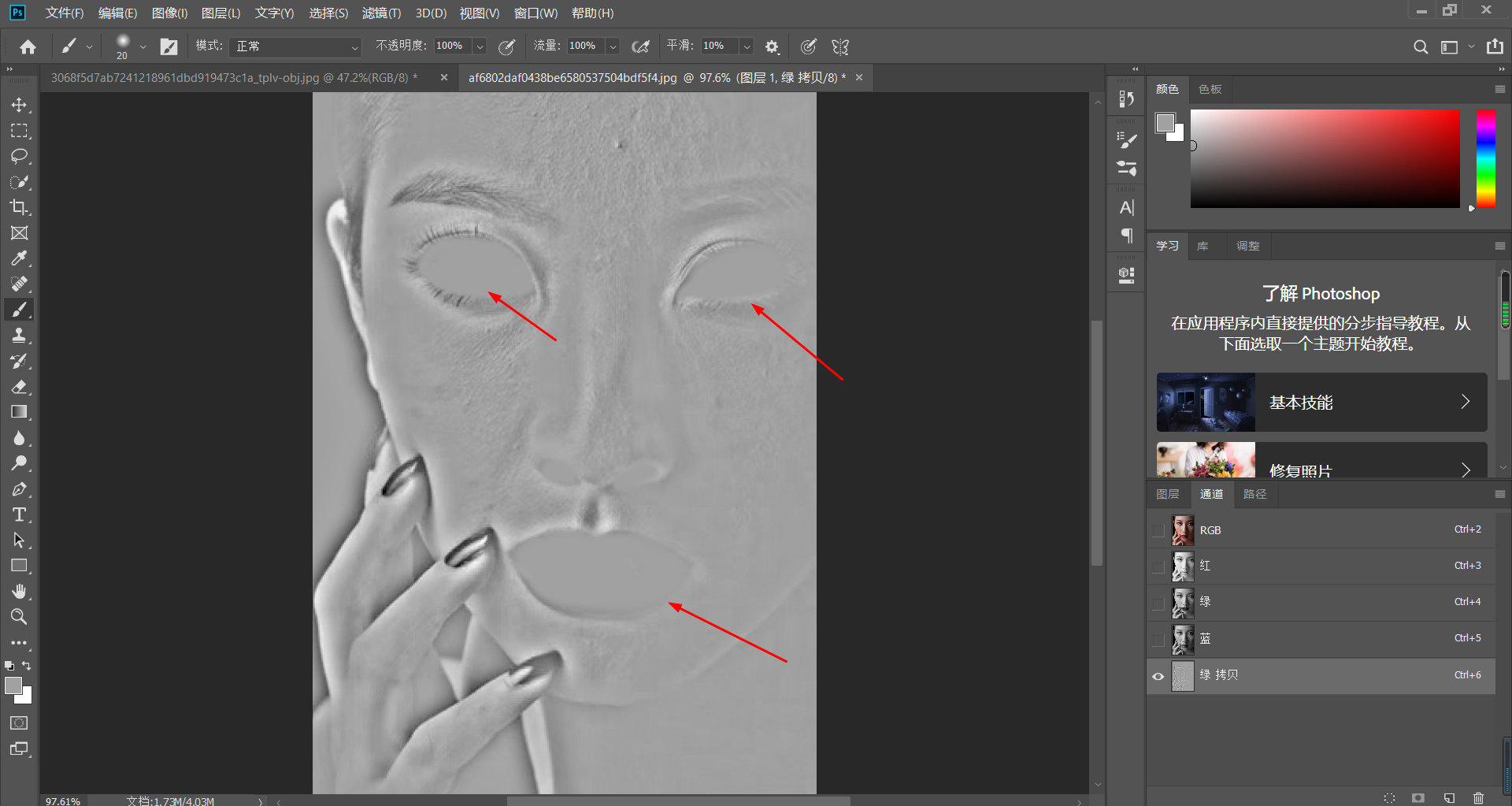Screen dimensions: 1512x806
Task: Click the foreground color swatch in toolbar
Action: (x=13, y=686)
